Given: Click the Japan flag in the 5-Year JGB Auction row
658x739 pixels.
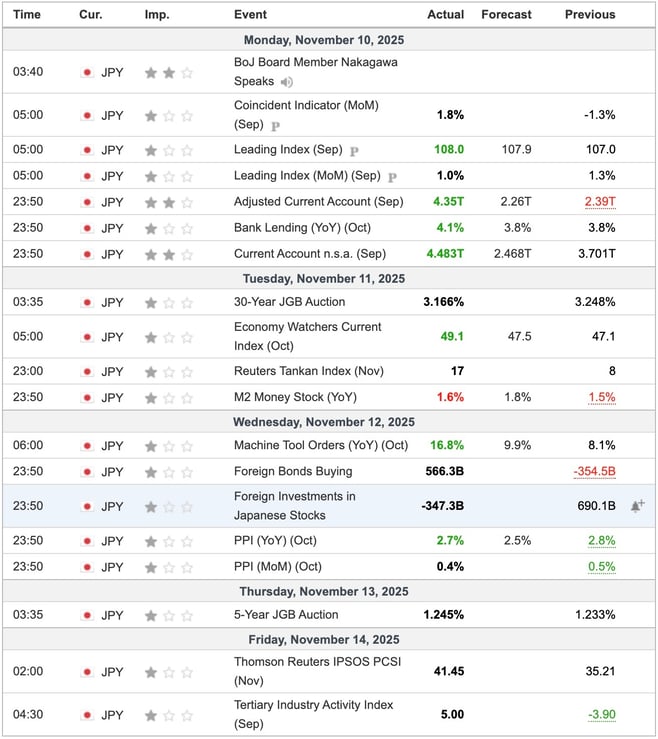Looking at the screenshot, I should click(87, 615).
